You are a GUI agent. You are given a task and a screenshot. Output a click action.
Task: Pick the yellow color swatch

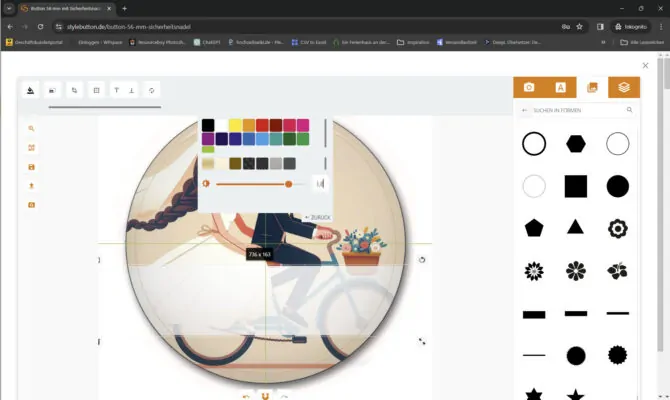[235, 125]
